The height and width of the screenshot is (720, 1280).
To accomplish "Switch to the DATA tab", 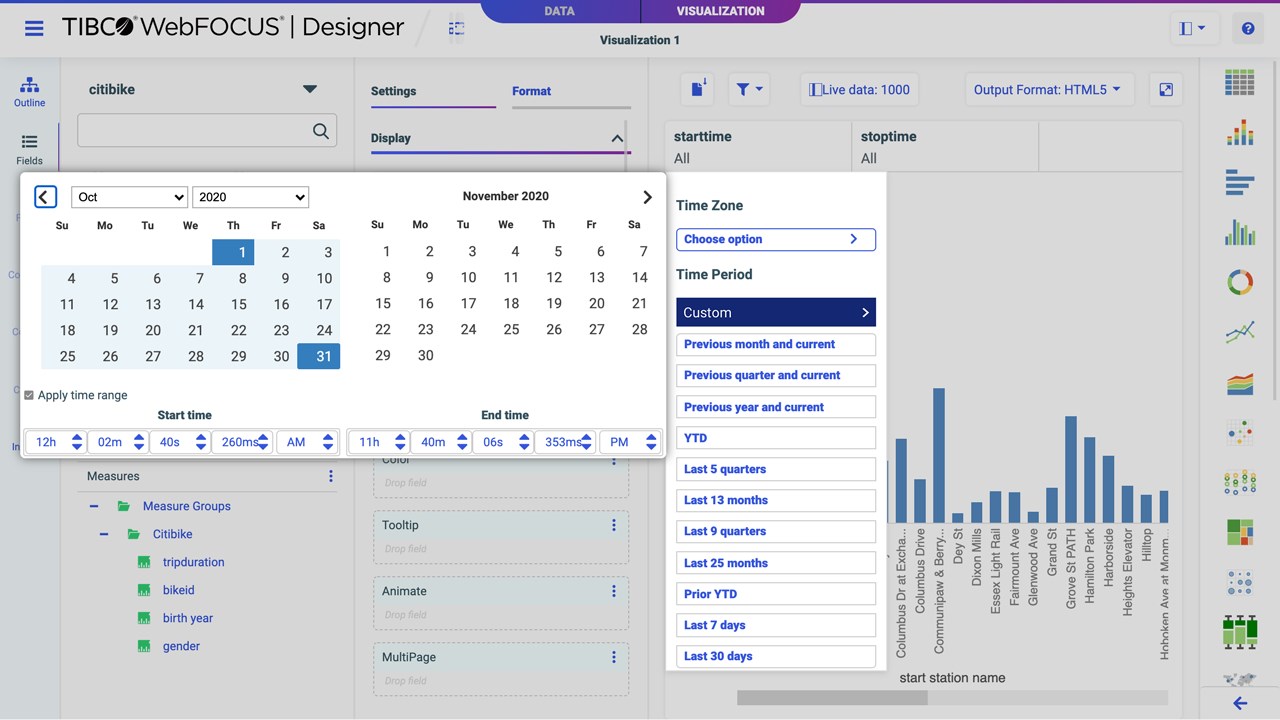I will (x=559, y=11).
